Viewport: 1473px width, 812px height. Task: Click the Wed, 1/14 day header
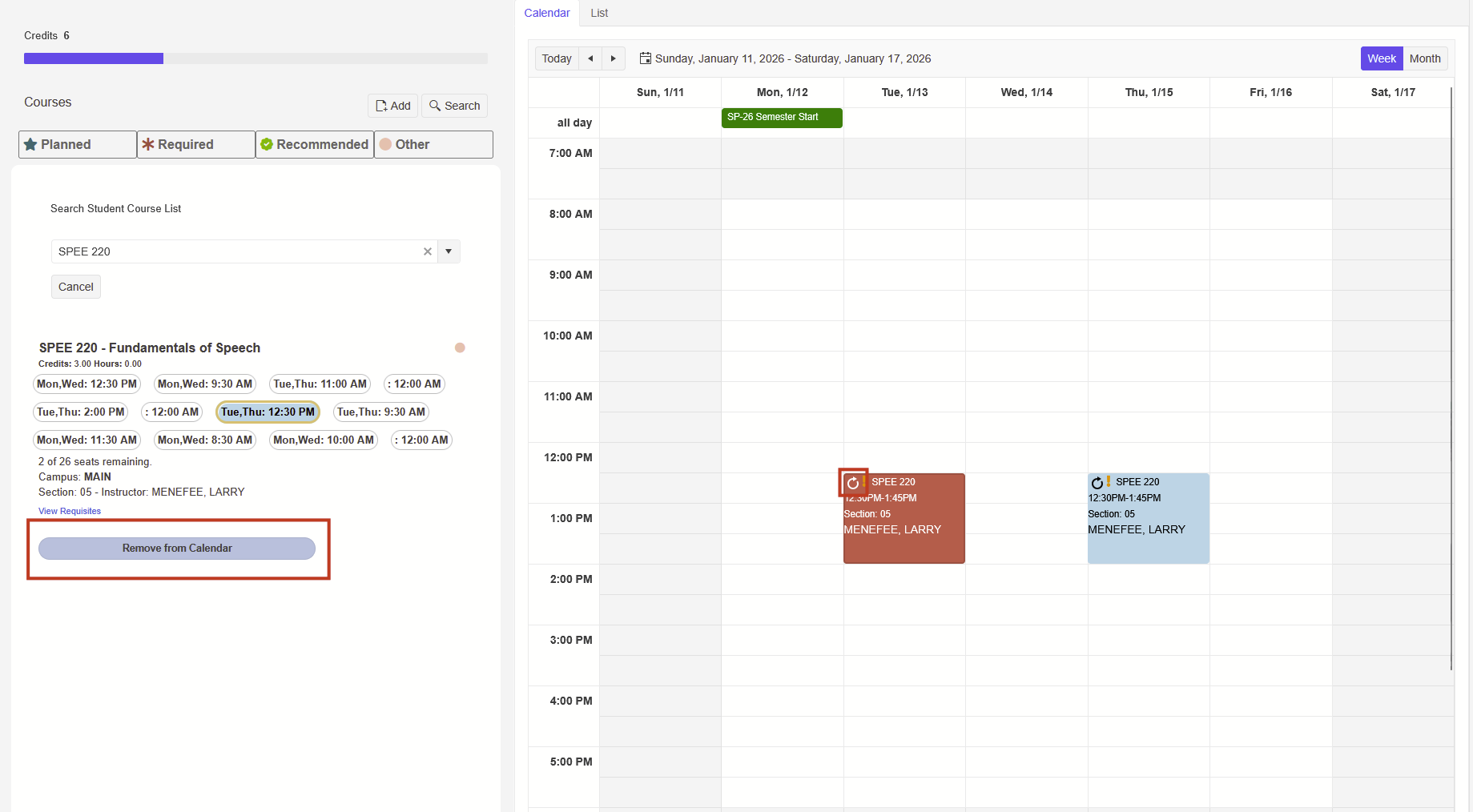click(x=1027, y=92)
